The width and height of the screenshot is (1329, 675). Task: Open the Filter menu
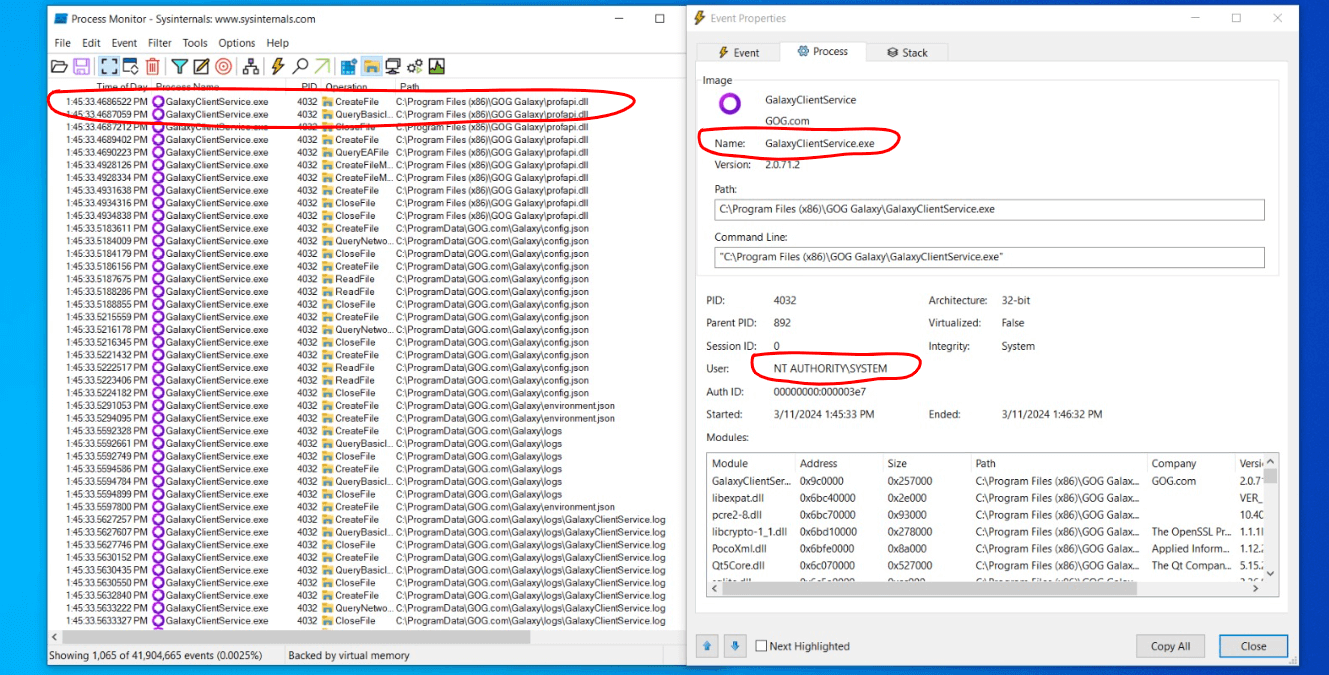click(x=160, y=43)
